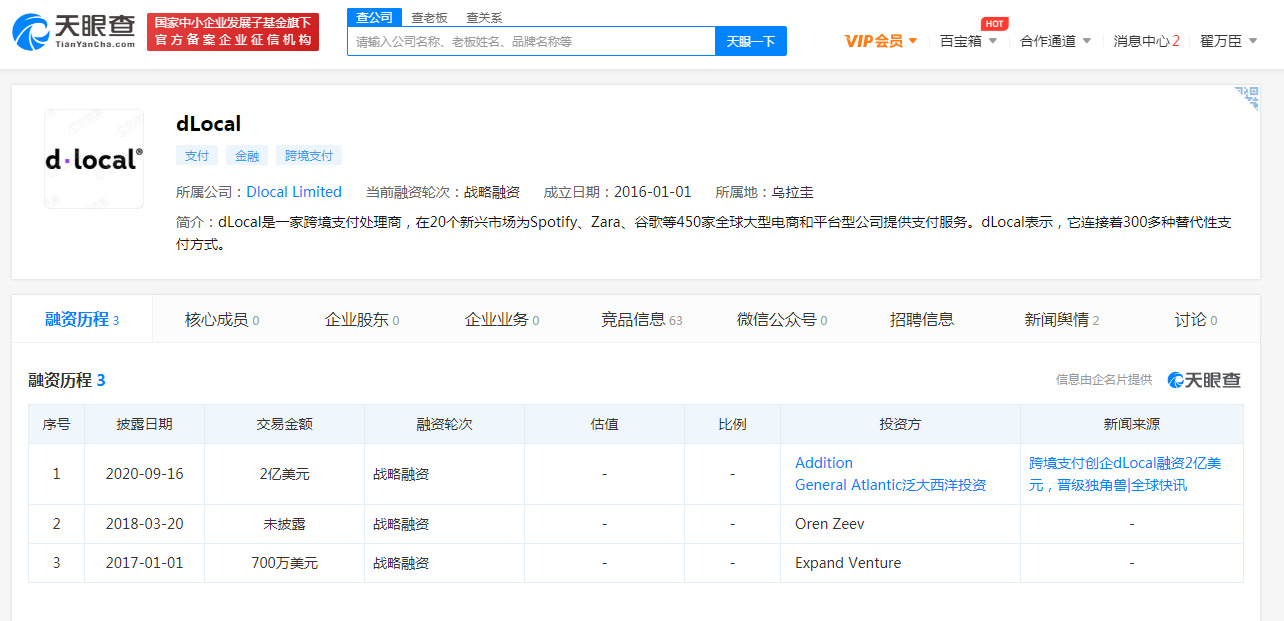
Task: Switch to the 核心成员 tab
Action: click(x=222, y=319)
